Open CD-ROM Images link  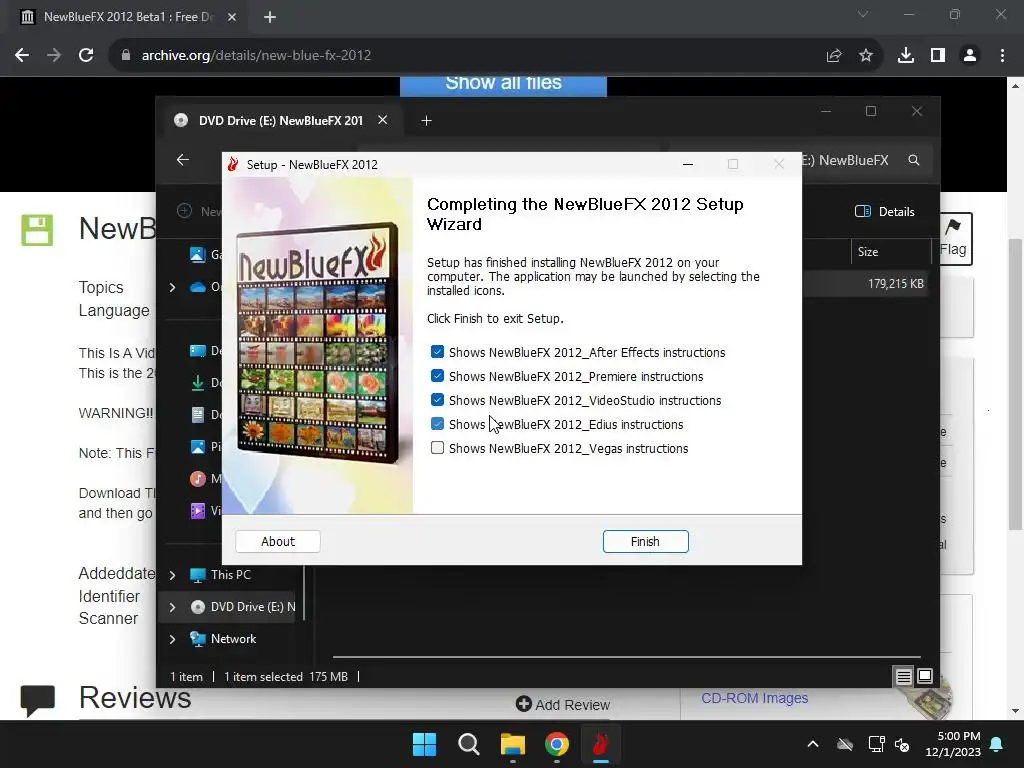coord(754,698)
